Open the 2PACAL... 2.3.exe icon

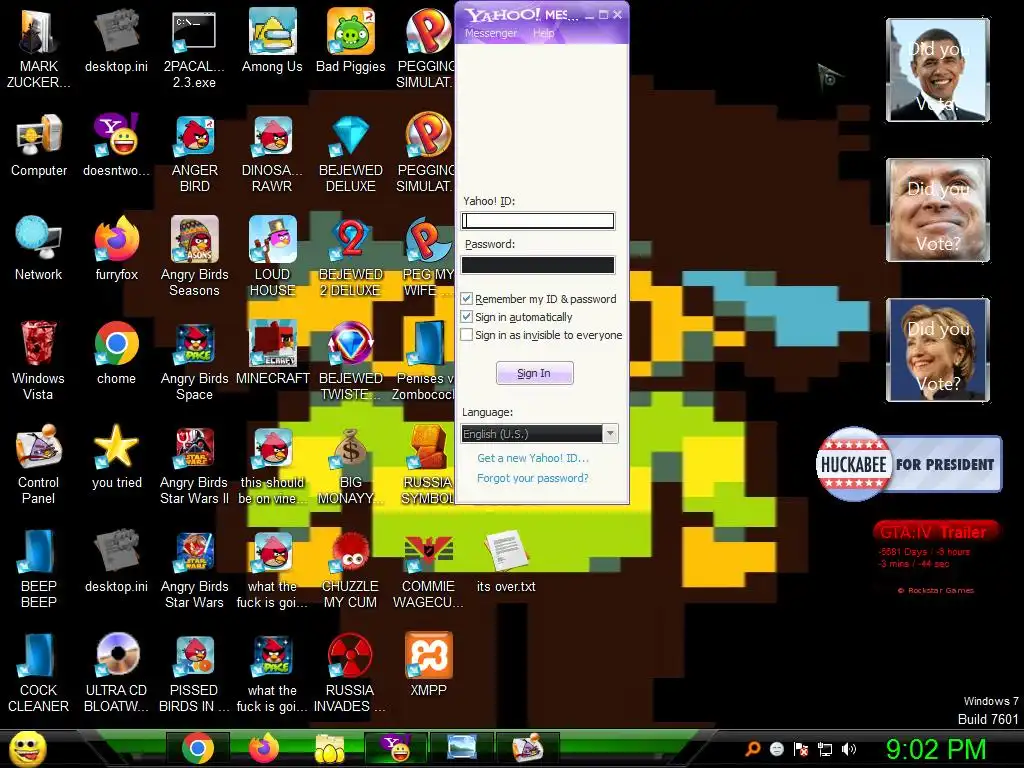coord(195,48)
